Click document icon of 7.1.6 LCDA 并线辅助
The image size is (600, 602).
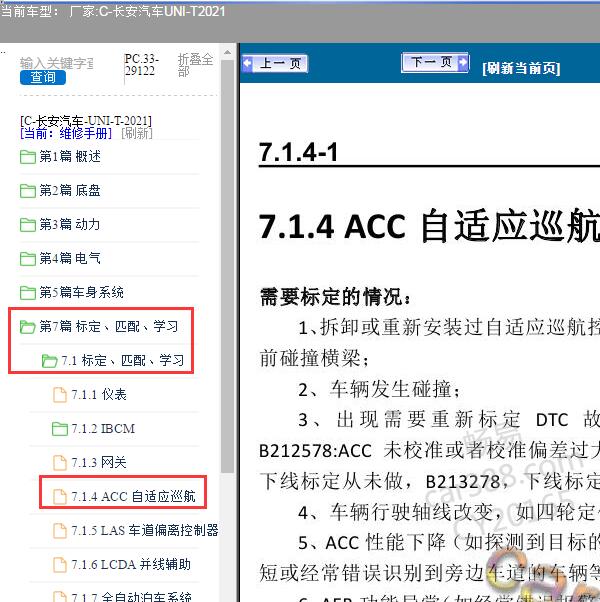(x=60, y=564)
